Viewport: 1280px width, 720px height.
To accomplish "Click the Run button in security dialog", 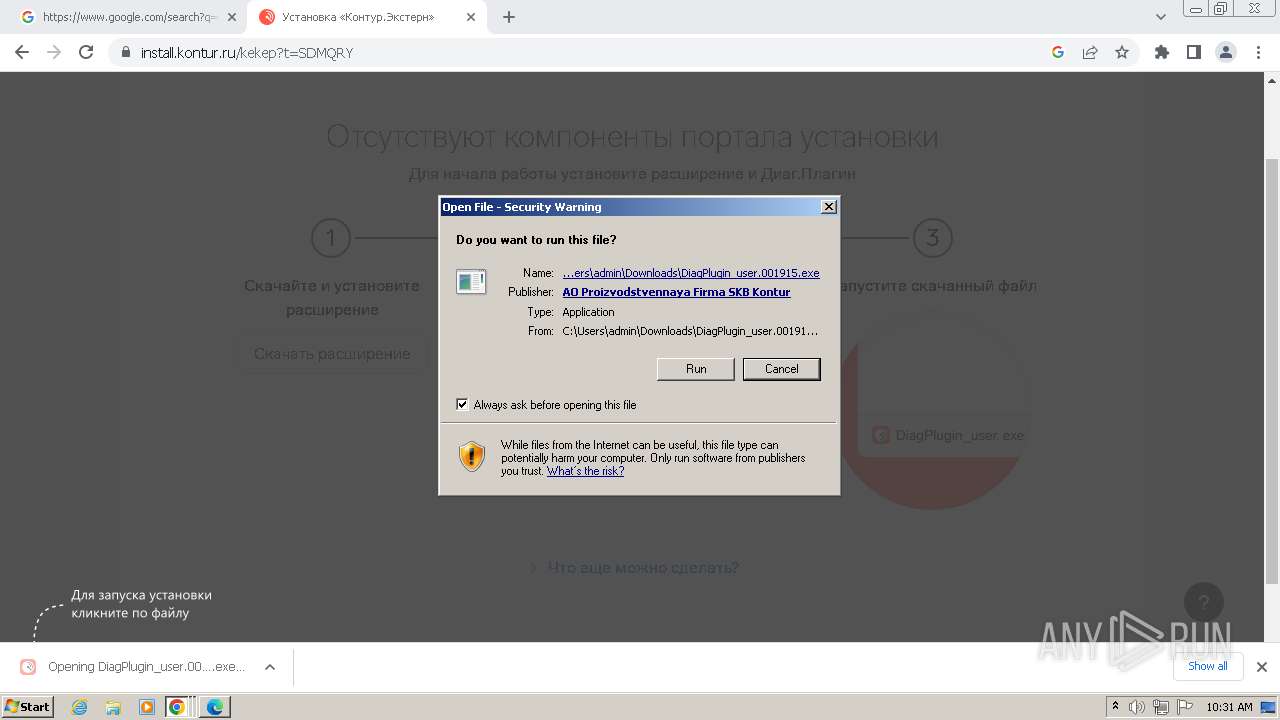I will click(696, 369).
